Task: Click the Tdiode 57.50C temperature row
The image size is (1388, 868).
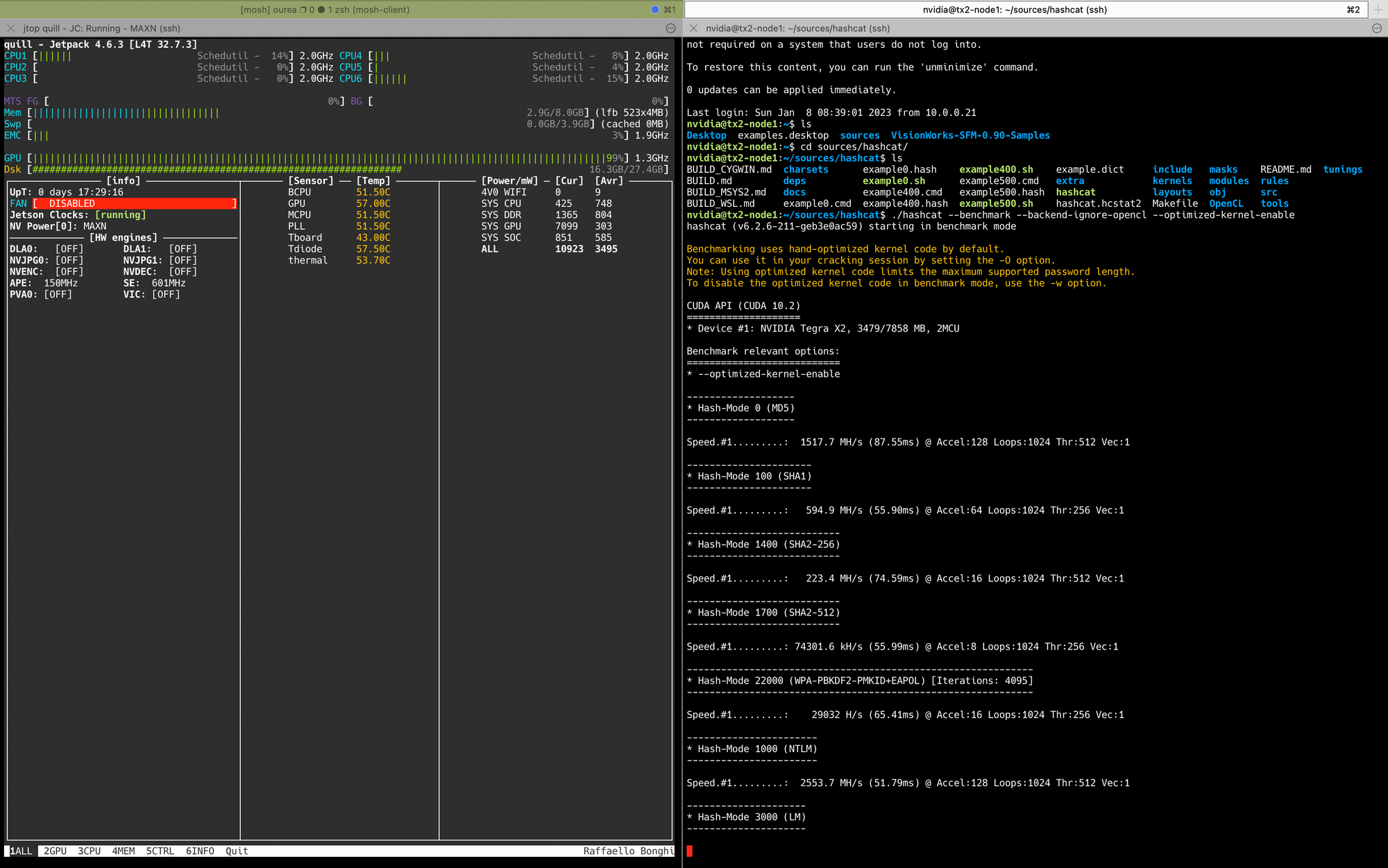Action: click(x=339, y=249)
